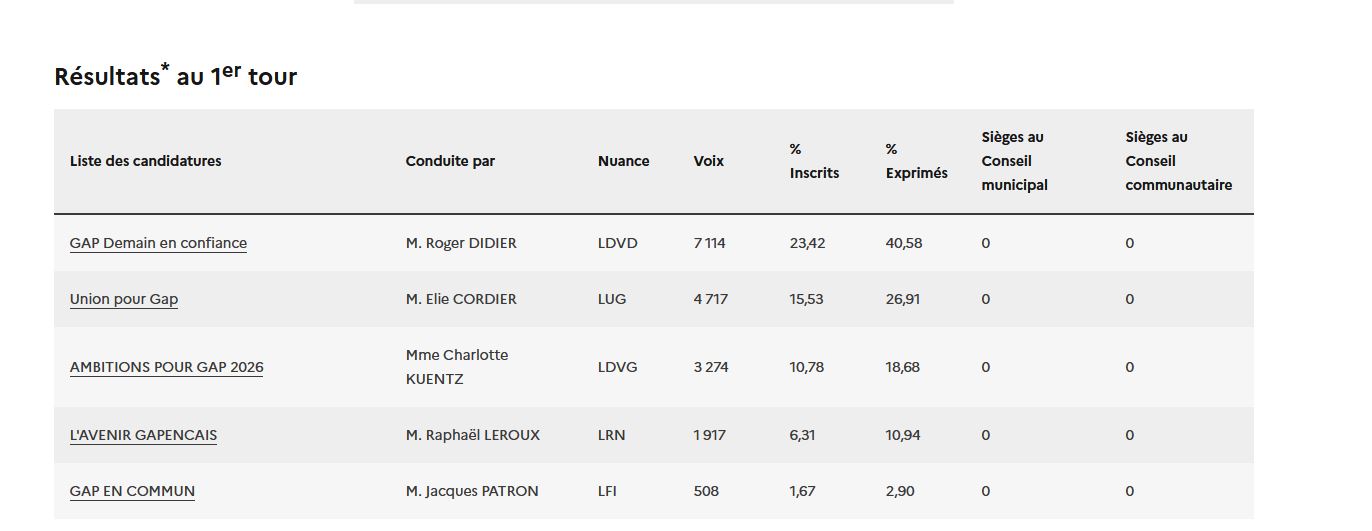Select the 40,58 percent exprimés value
Screen dimensions: 1372x531
click(x=904, y=243)
